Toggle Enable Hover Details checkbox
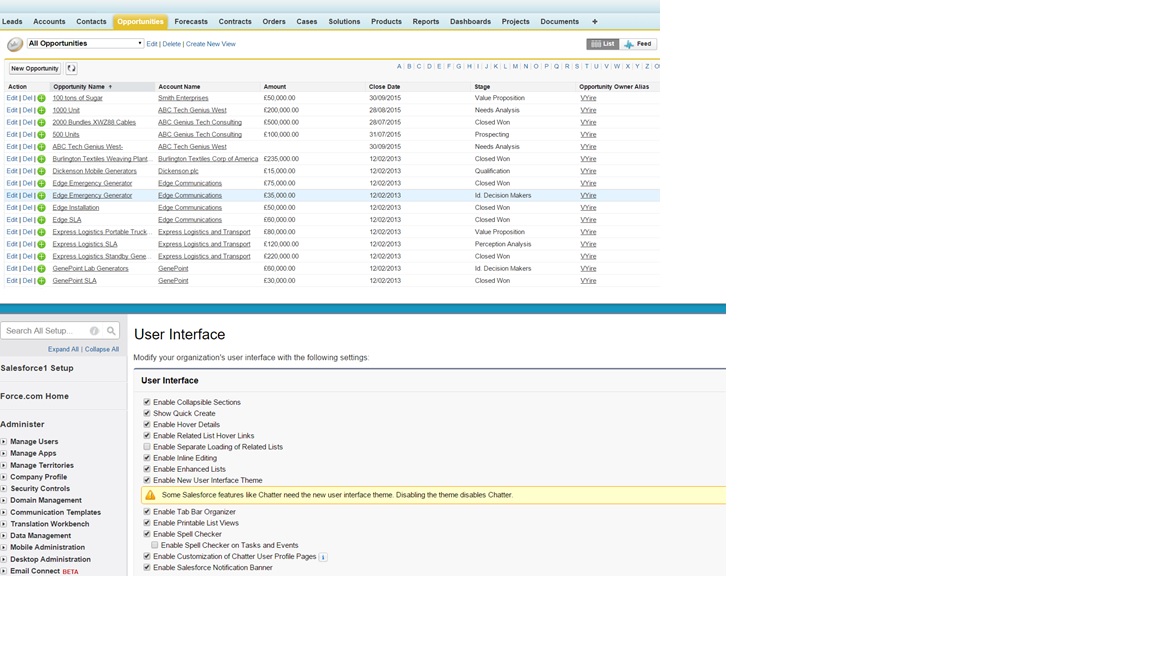Screen dimensions: 1152x648 point(147,424)
